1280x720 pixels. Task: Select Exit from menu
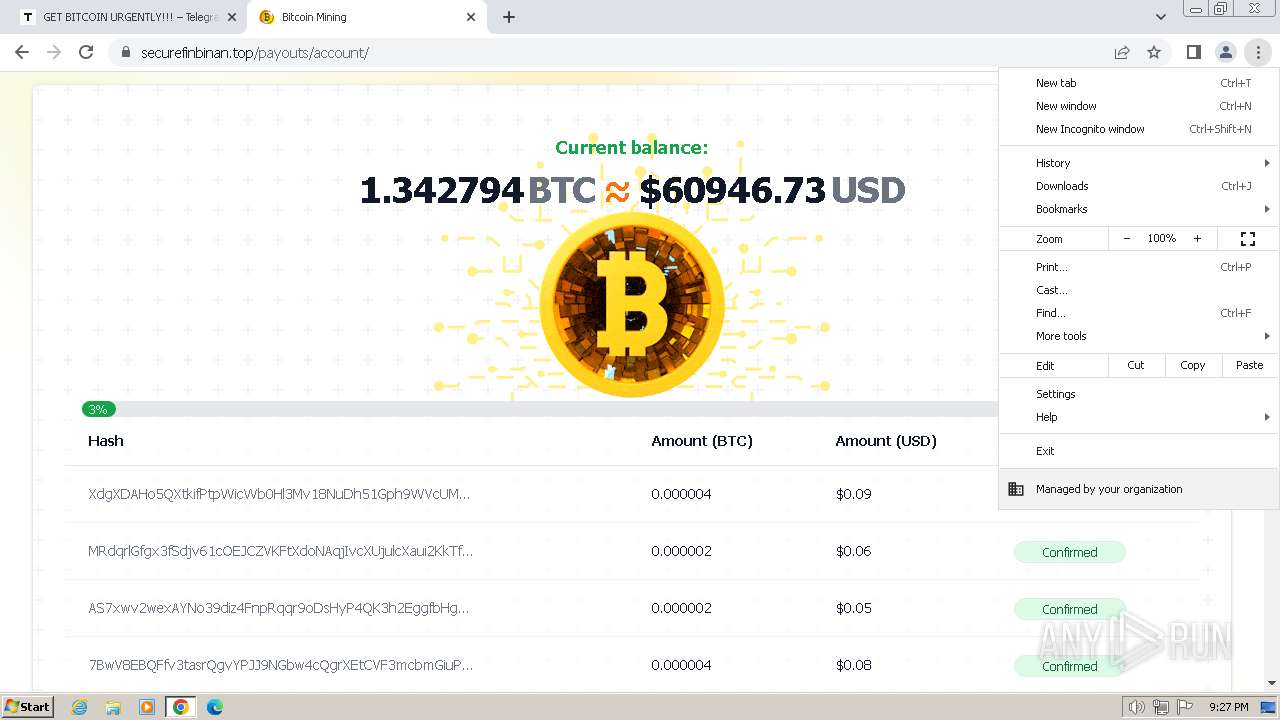pos(1139,451)
